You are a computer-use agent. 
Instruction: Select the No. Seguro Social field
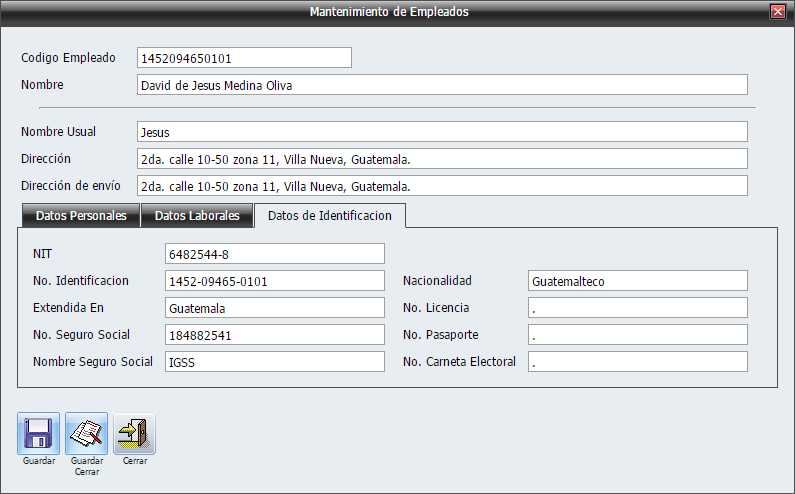pyautogui.click(x=274, y=335)
